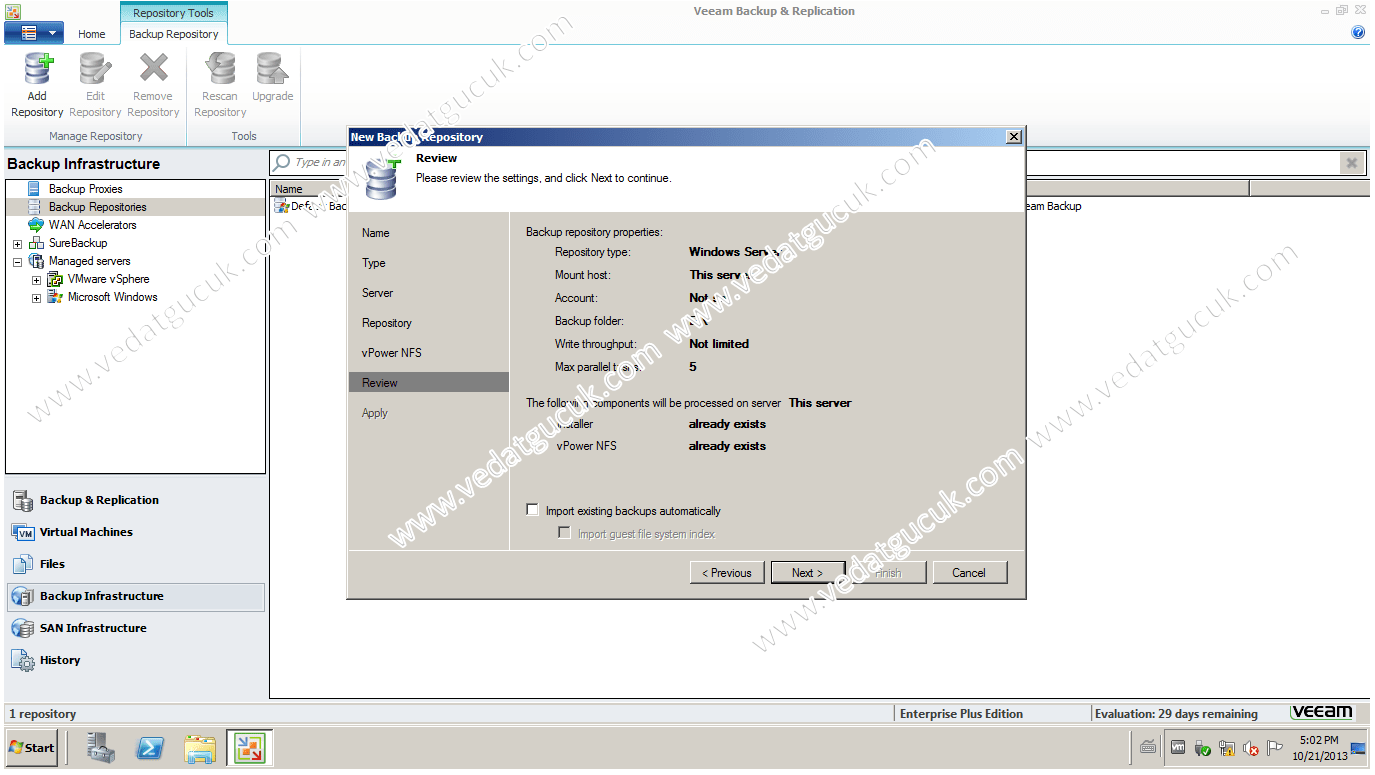1375x775 pixels.
Task: Click the Next button in wizard
Action: [x=808, y=573]
